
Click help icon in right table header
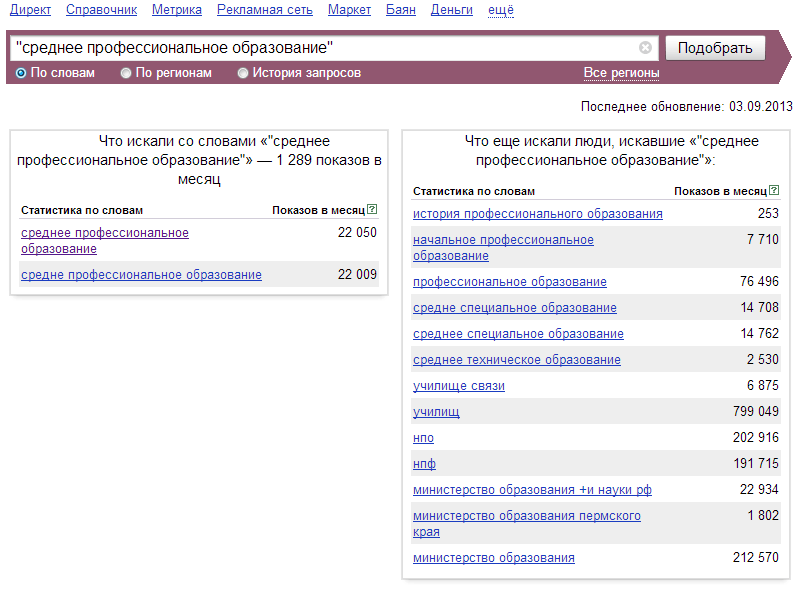[773, 191]
